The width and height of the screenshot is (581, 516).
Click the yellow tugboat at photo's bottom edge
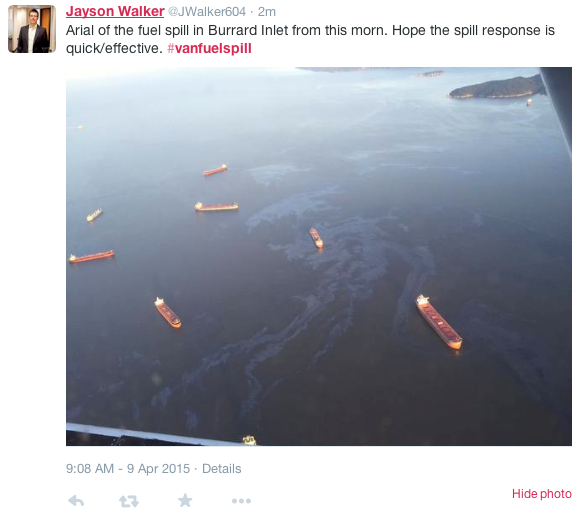click(x=249, y=440)
